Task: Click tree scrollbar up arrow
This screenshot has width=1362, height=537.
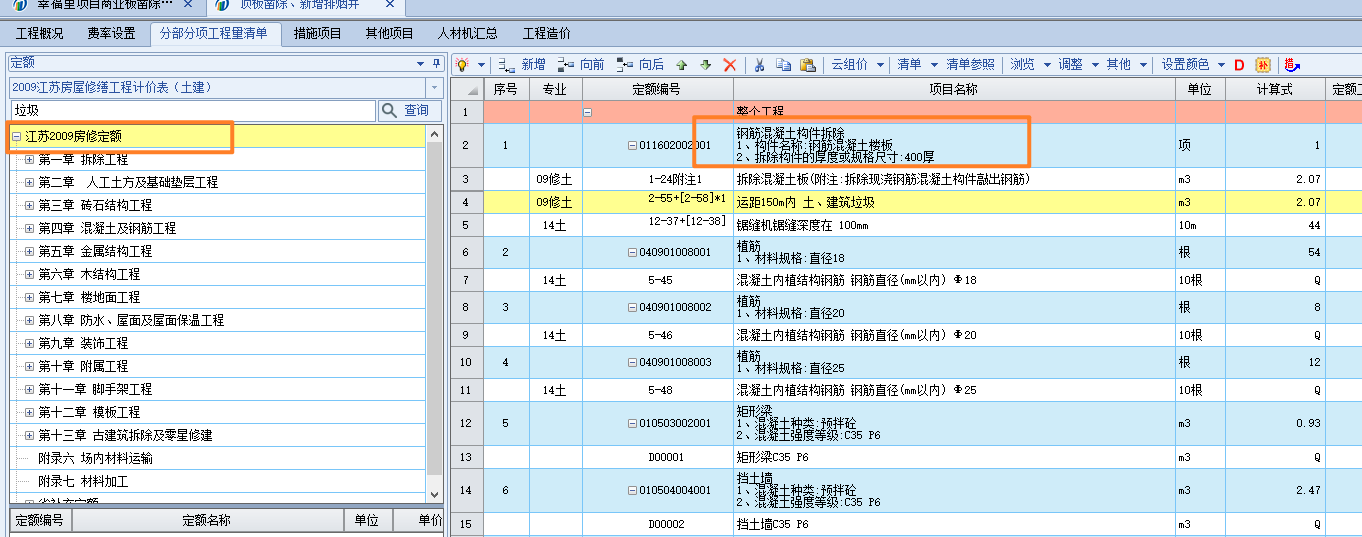Action: coord(434,133)
